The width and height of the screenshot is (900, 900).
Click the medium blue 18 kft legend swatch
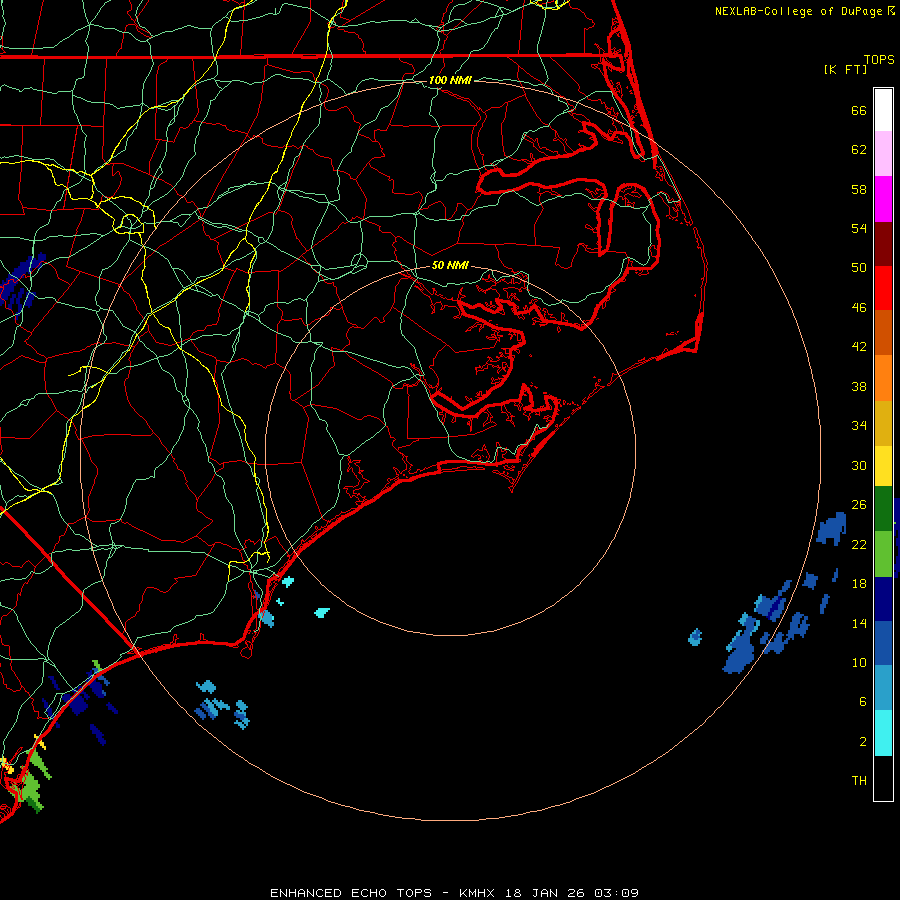883,643
